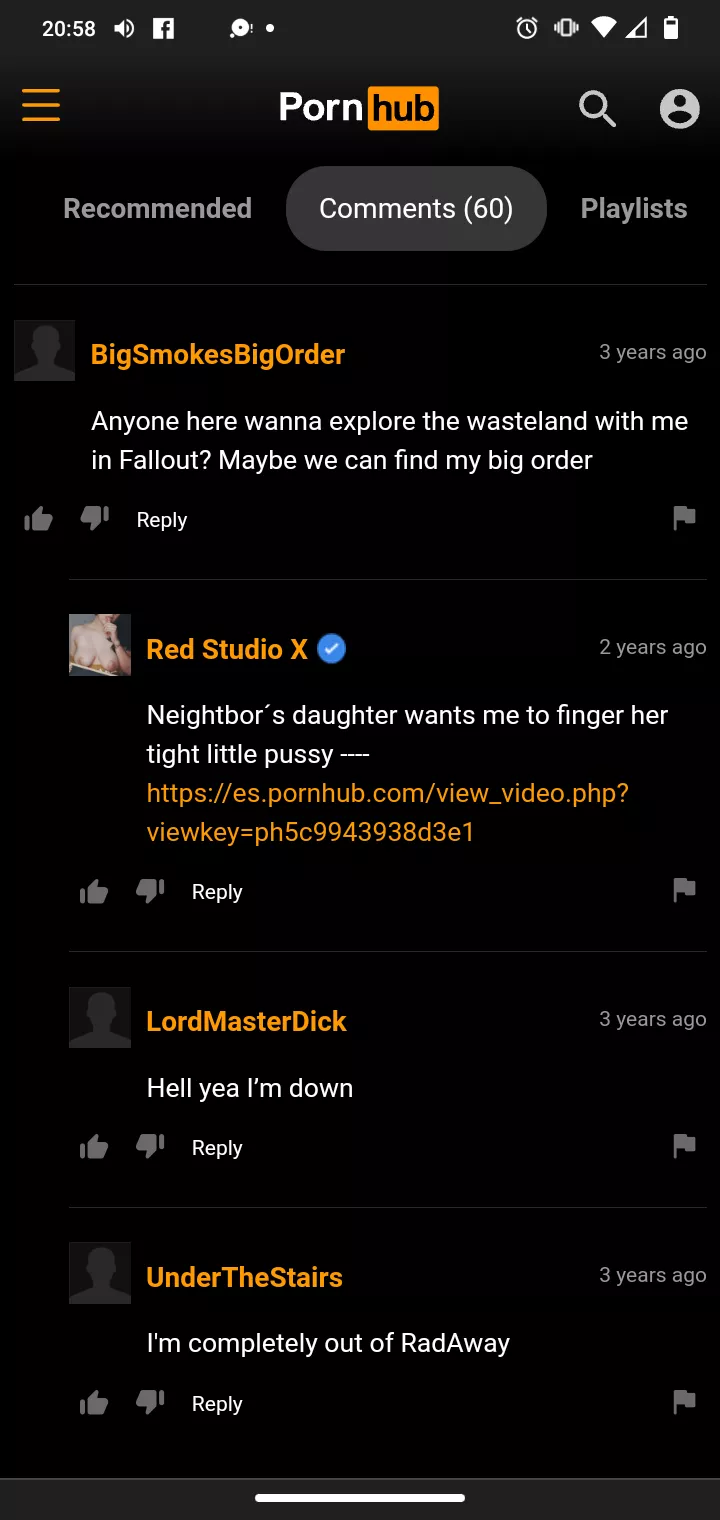The image size is (720, 1520).
Task: Flag UnderTheStairs' RadAway comment
Action: (684, 1402)
